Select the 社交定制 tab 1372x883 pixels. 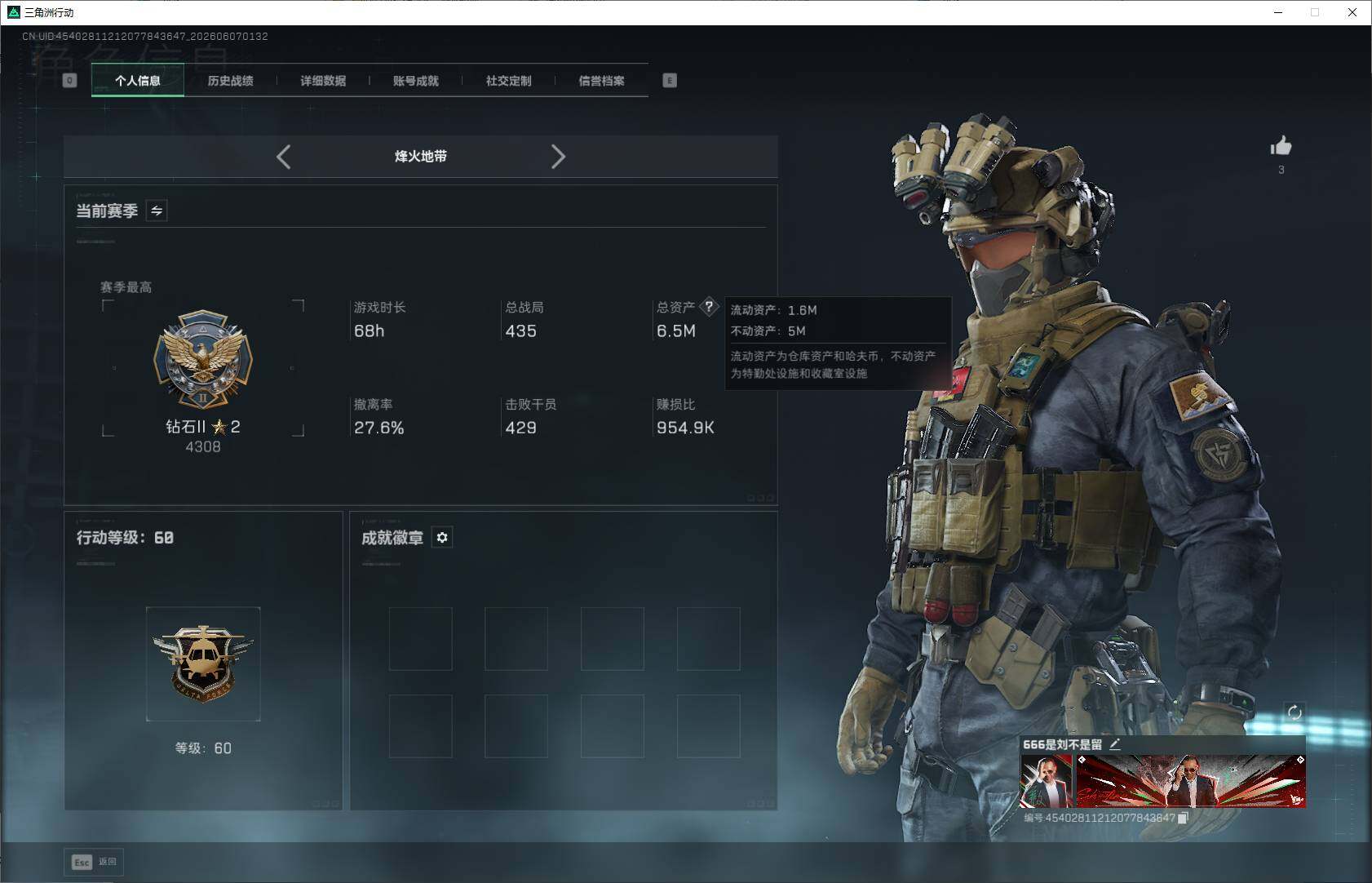(x=509, y=80)
